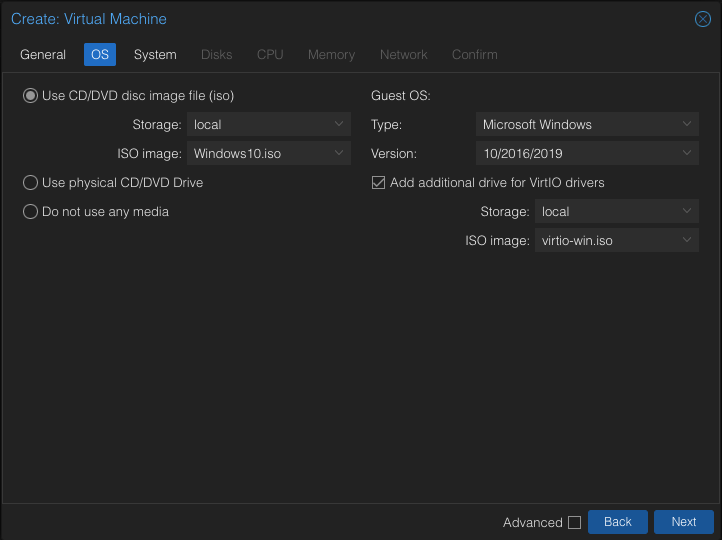Open VirtIO drivers Storage dropdown
Viewport: 722px width, 540px height.
tap(687, 212)
